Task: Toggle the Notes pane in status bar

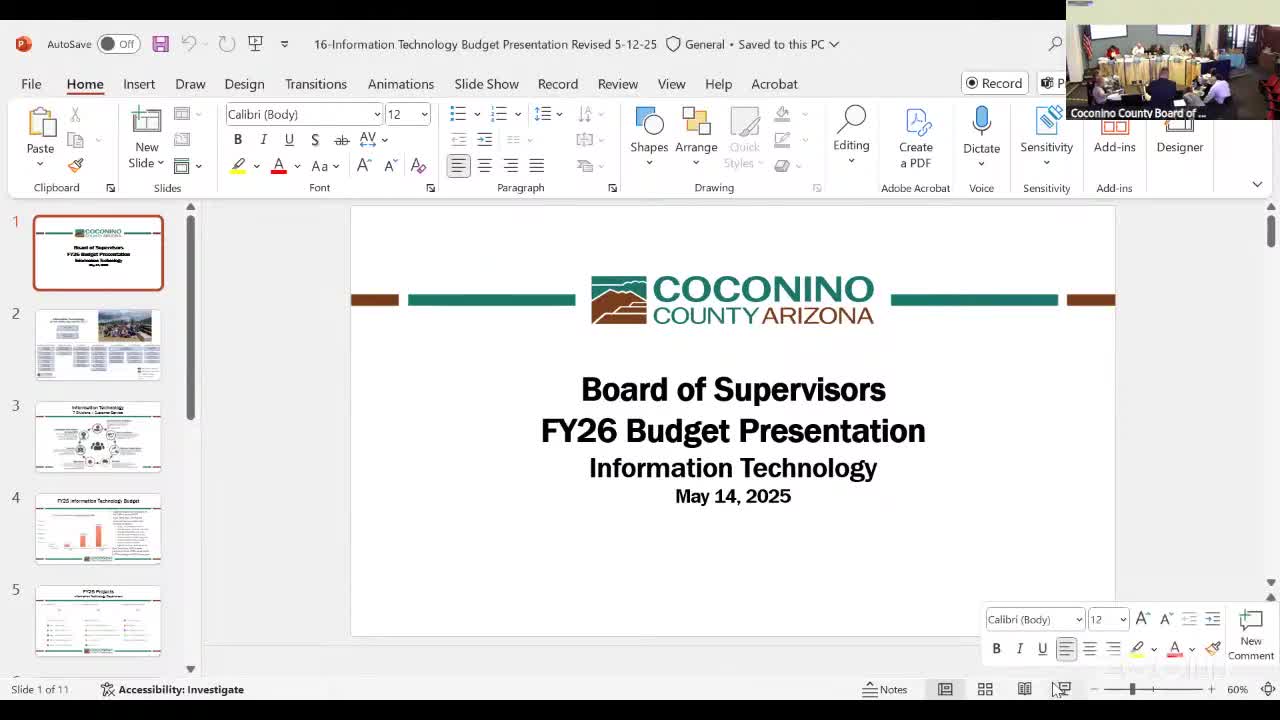Action: pos(885,689)
